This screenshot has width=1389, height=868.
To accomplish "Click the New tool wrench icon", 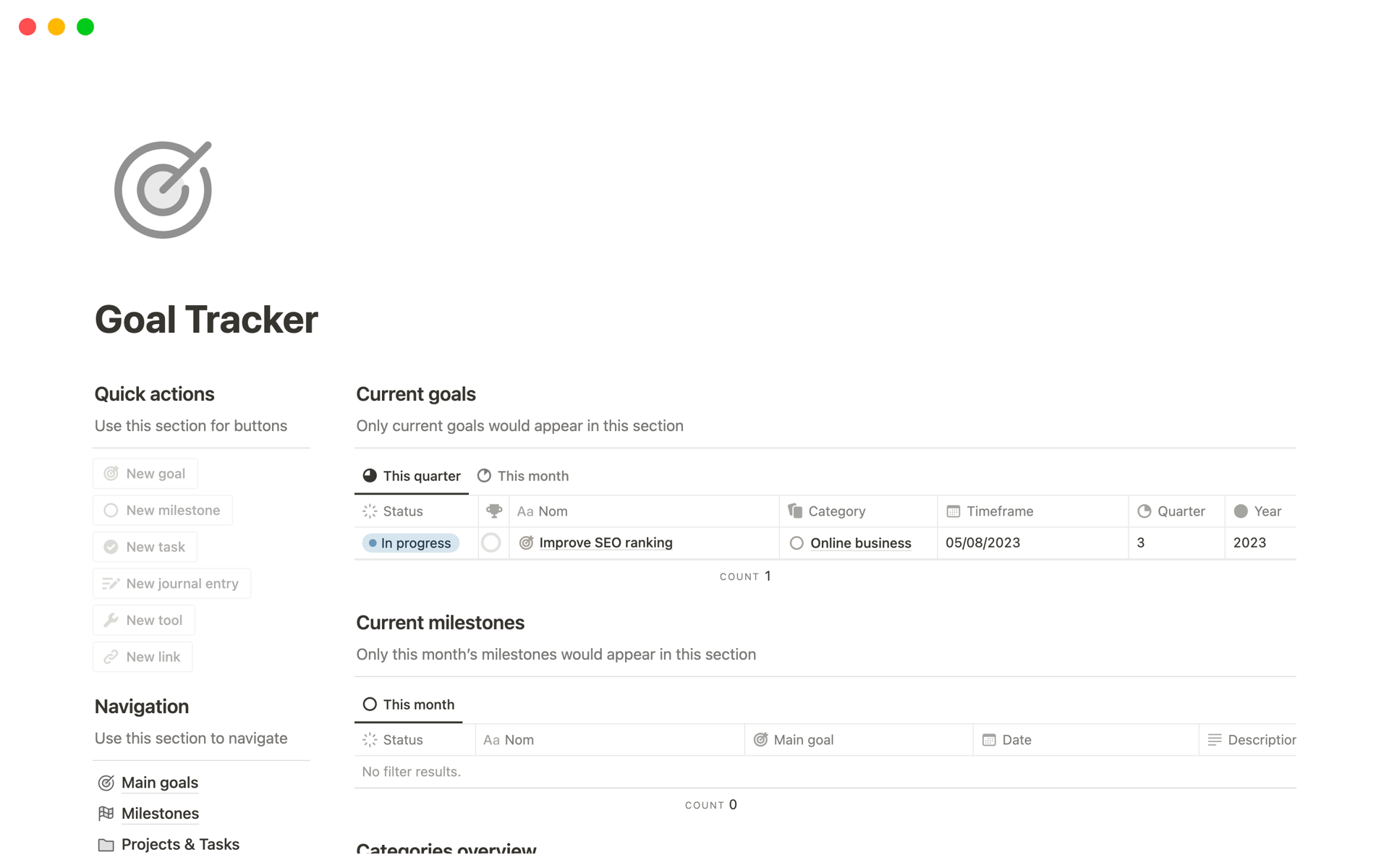I will click(x=110, y=619).
